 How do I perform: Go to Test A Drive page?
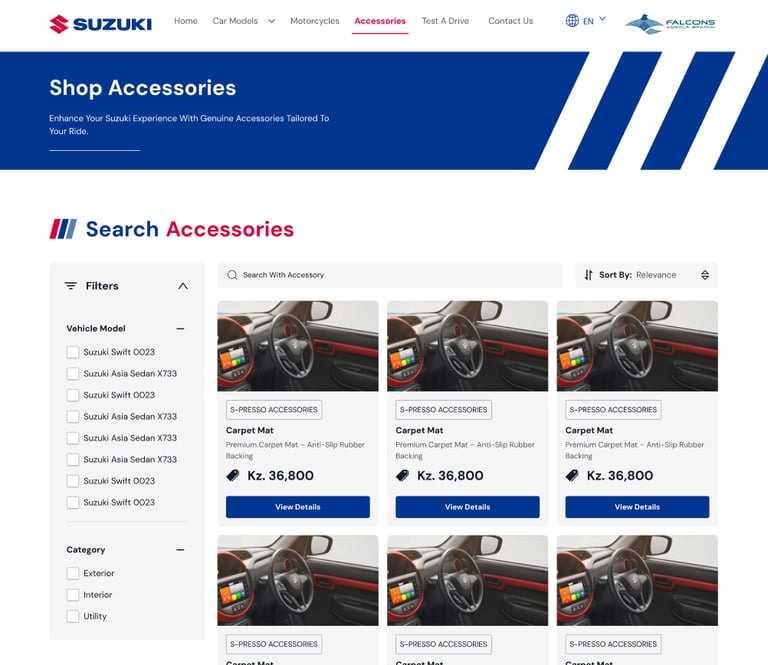click(x=445, y=21)
